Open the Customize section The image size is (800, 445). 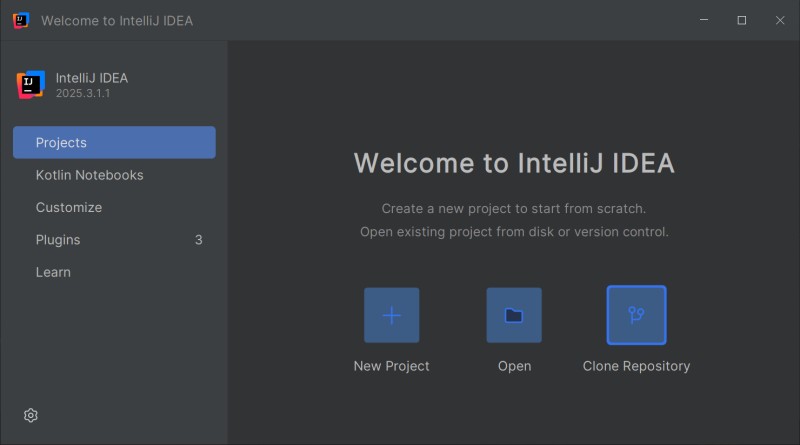point(114,207)
